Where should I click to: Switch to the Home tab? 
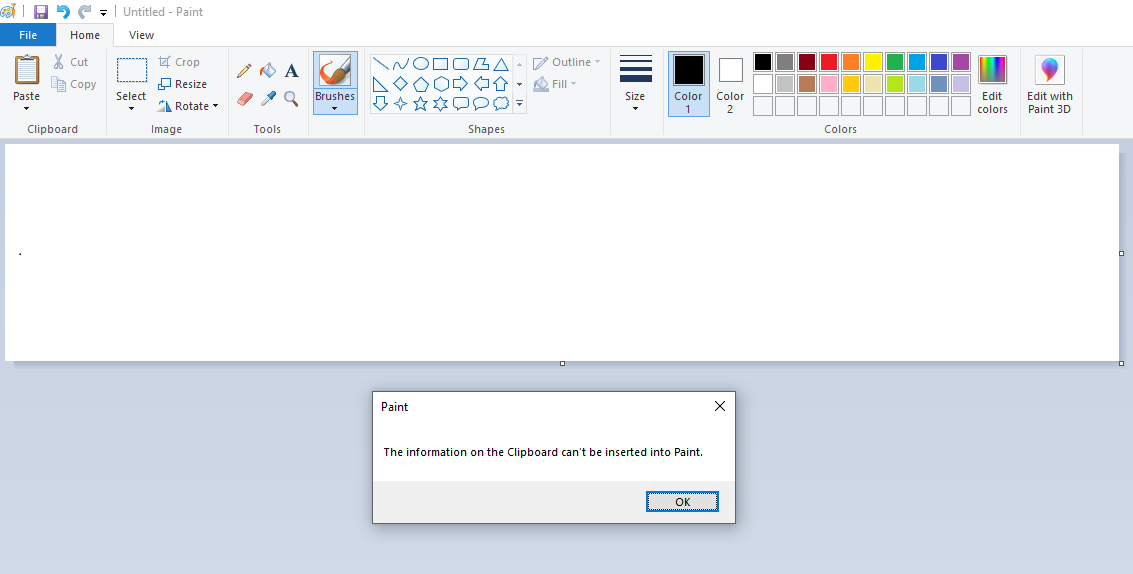coord(85,35)
